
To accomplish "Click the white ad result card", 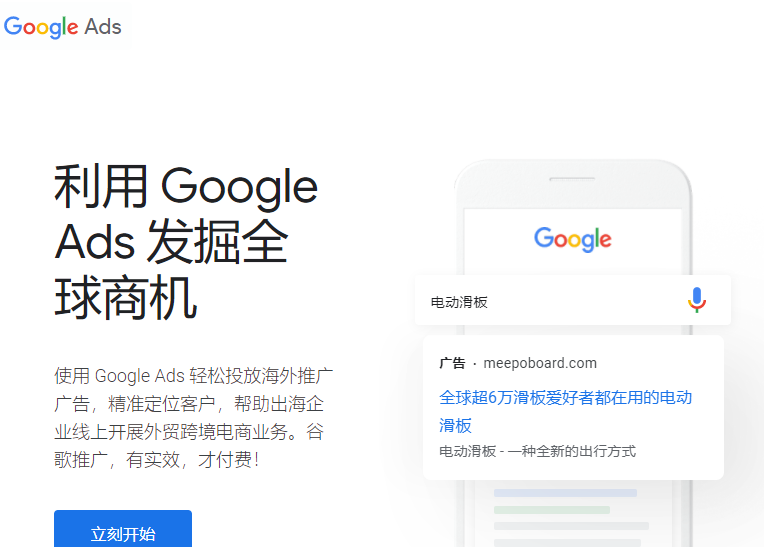I will pyautogui.click(x=573, y=407).
